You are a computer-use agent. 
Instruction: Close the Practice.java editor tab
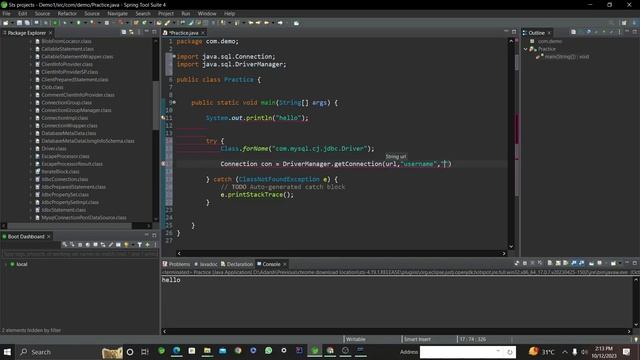coord(203,33)
